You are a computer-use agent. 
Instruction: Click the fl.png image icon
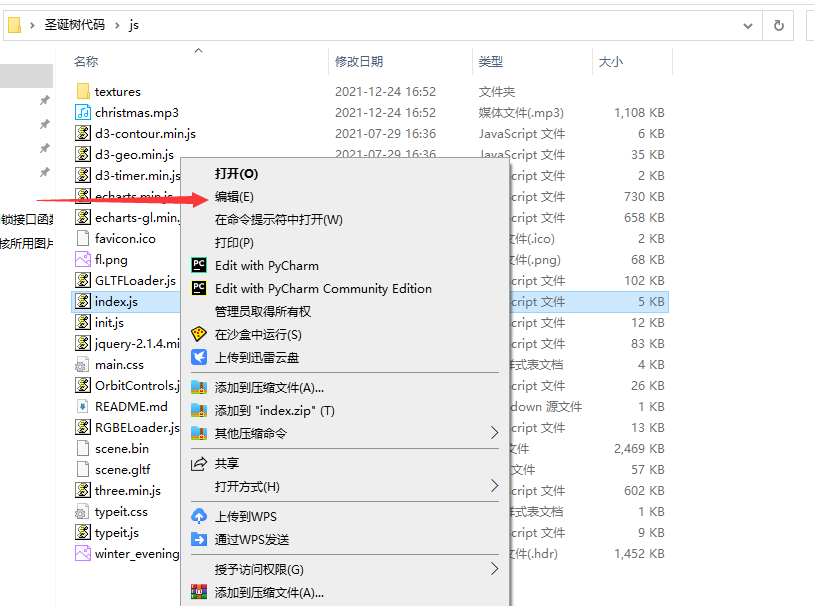click(83, 259)
